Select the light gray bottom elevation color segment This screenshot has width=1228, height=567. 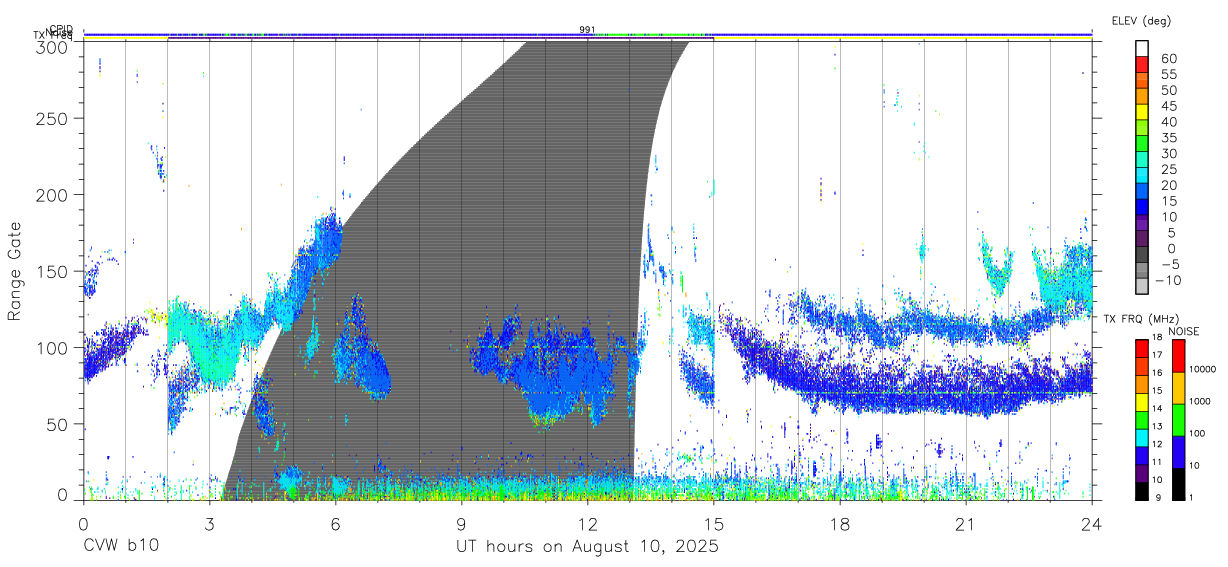(1143, 288)
